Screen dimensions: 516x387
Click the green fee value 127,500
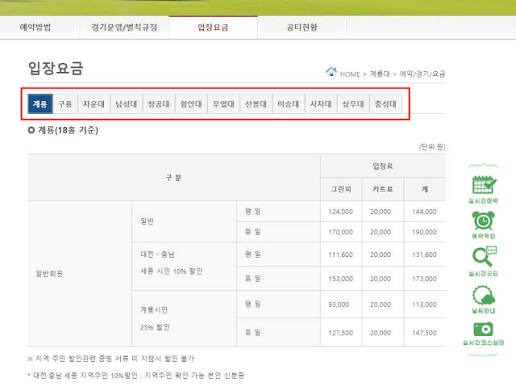(341, 332)
